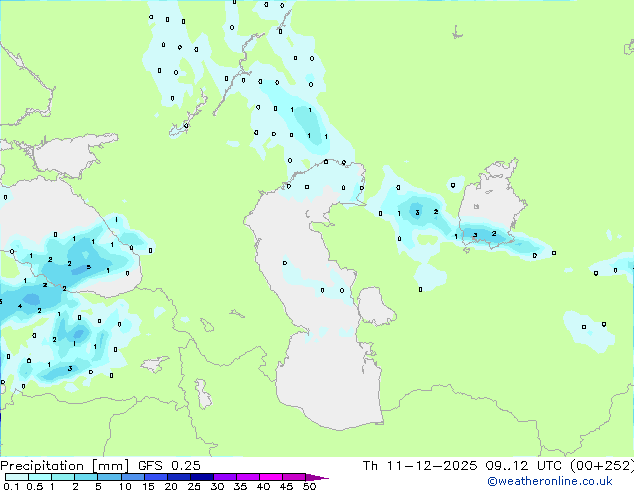This screenshot has height=490, width=634.
Task: Pick the 15–20 mm legend color swatch
Action: pos(155,477)
